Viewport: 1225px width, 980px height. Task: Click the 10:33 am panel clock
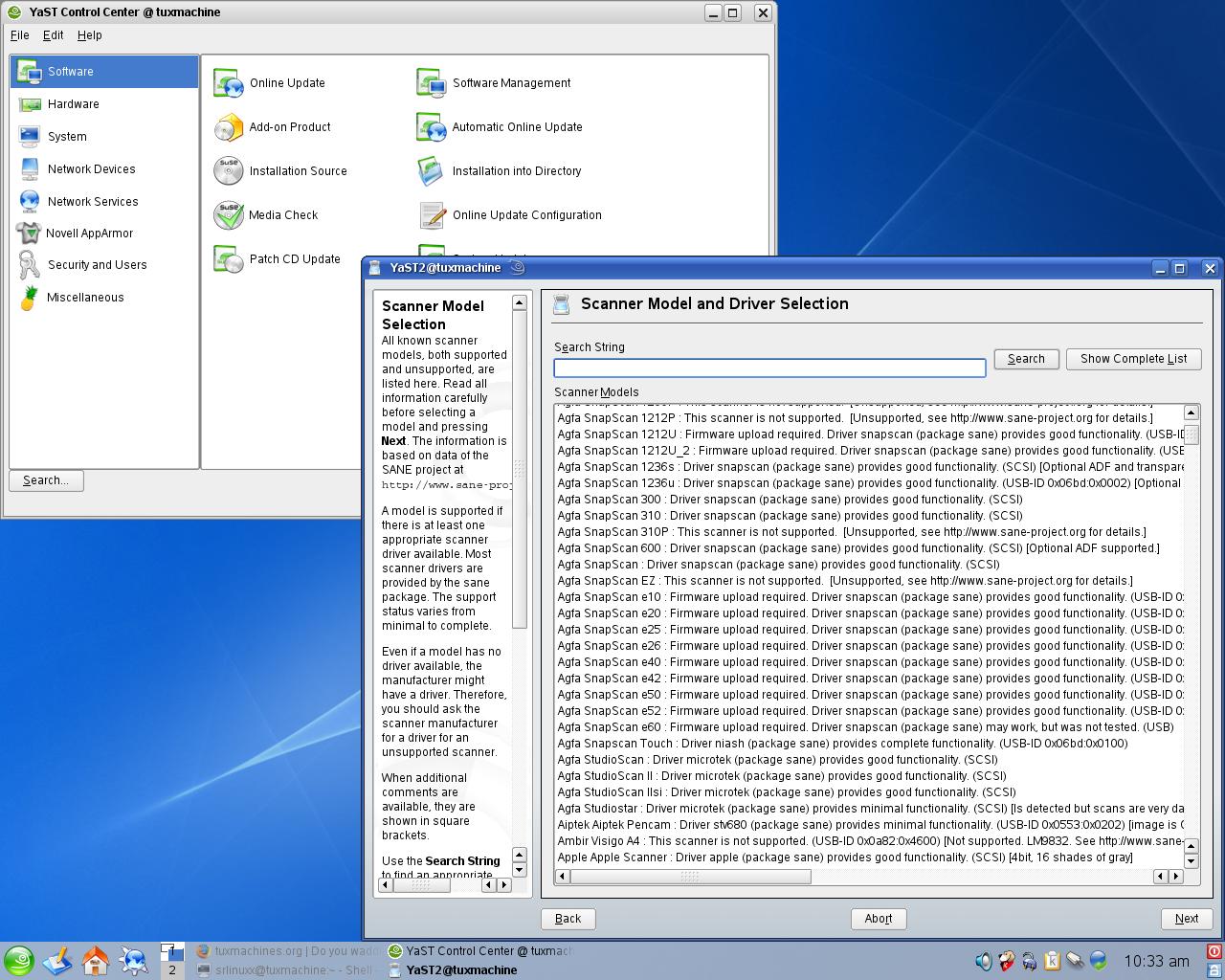click(x=1156, y=961)
